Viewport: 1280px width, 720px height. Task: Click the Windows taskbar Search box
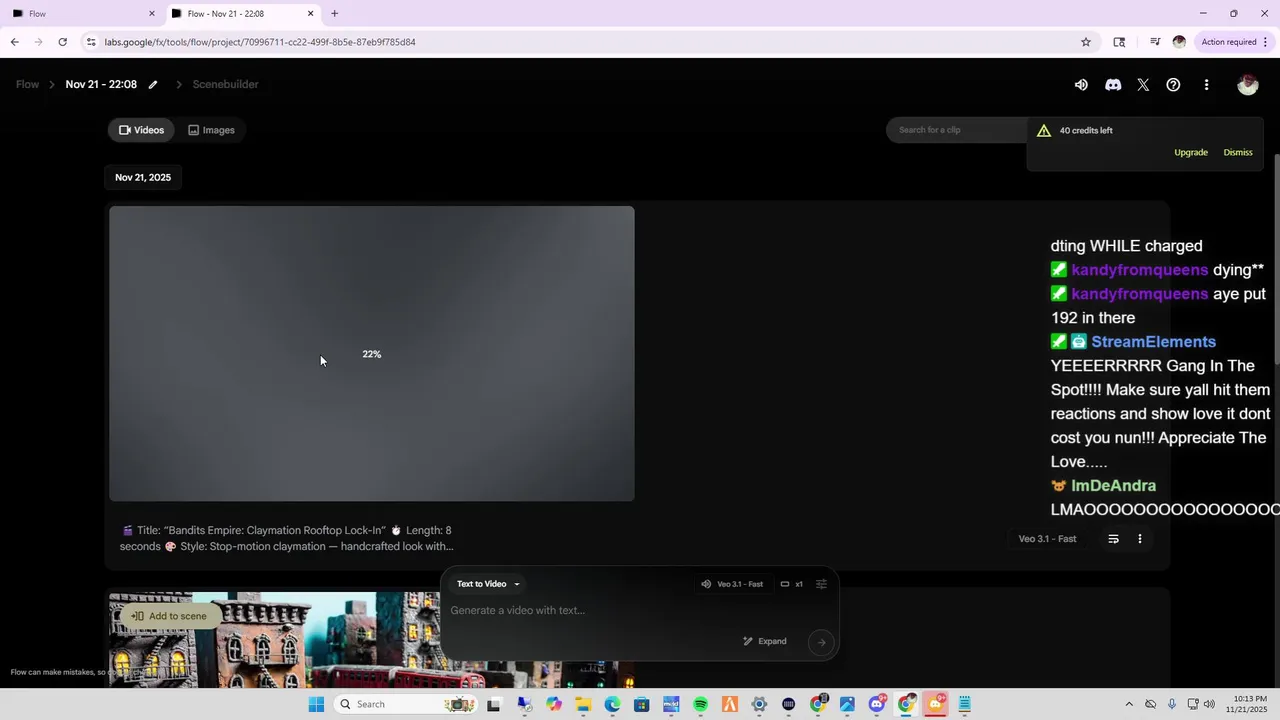click(x=405, y=705)
